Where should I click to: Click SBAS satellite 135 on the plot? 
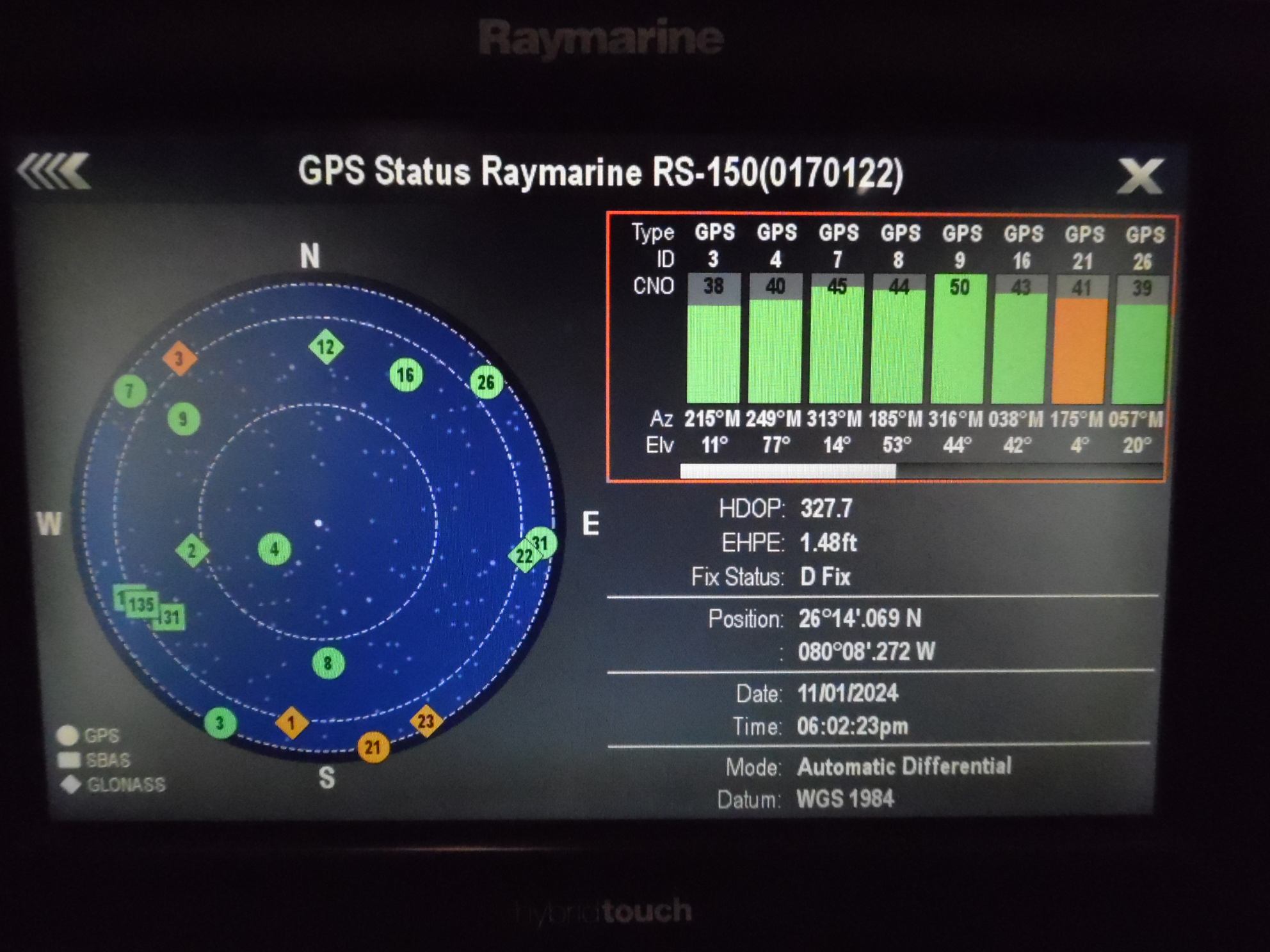point(142,604)
